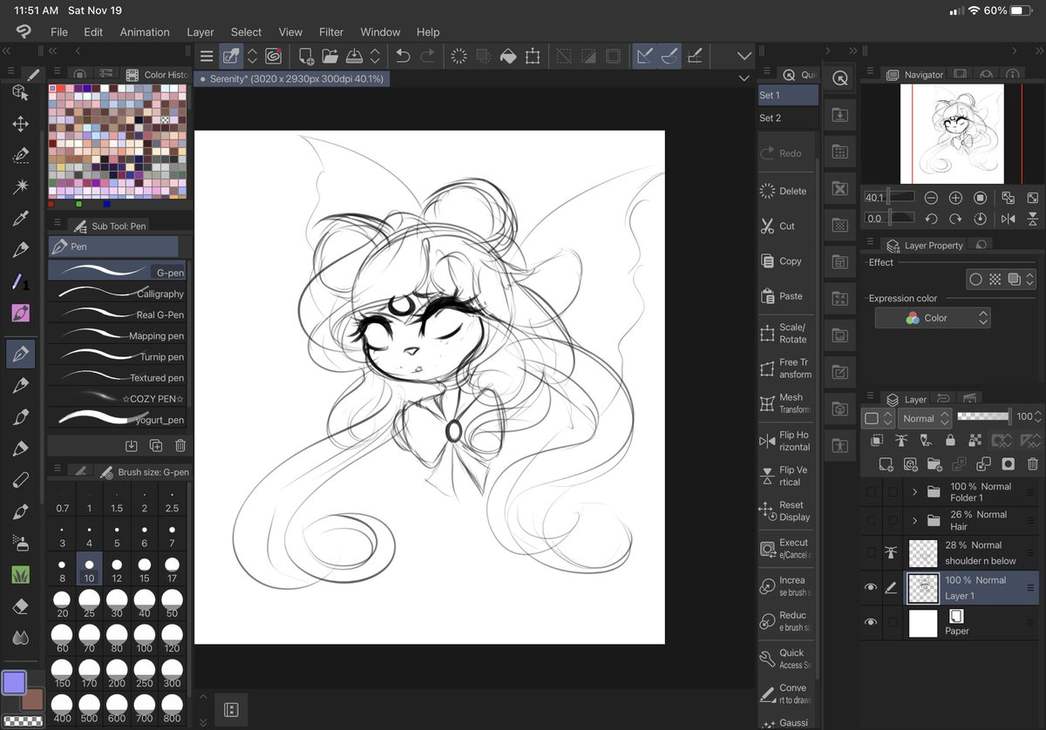Open the Expression color dropdown
This screenshot has width=1046, height=730.
click(933, 318)
